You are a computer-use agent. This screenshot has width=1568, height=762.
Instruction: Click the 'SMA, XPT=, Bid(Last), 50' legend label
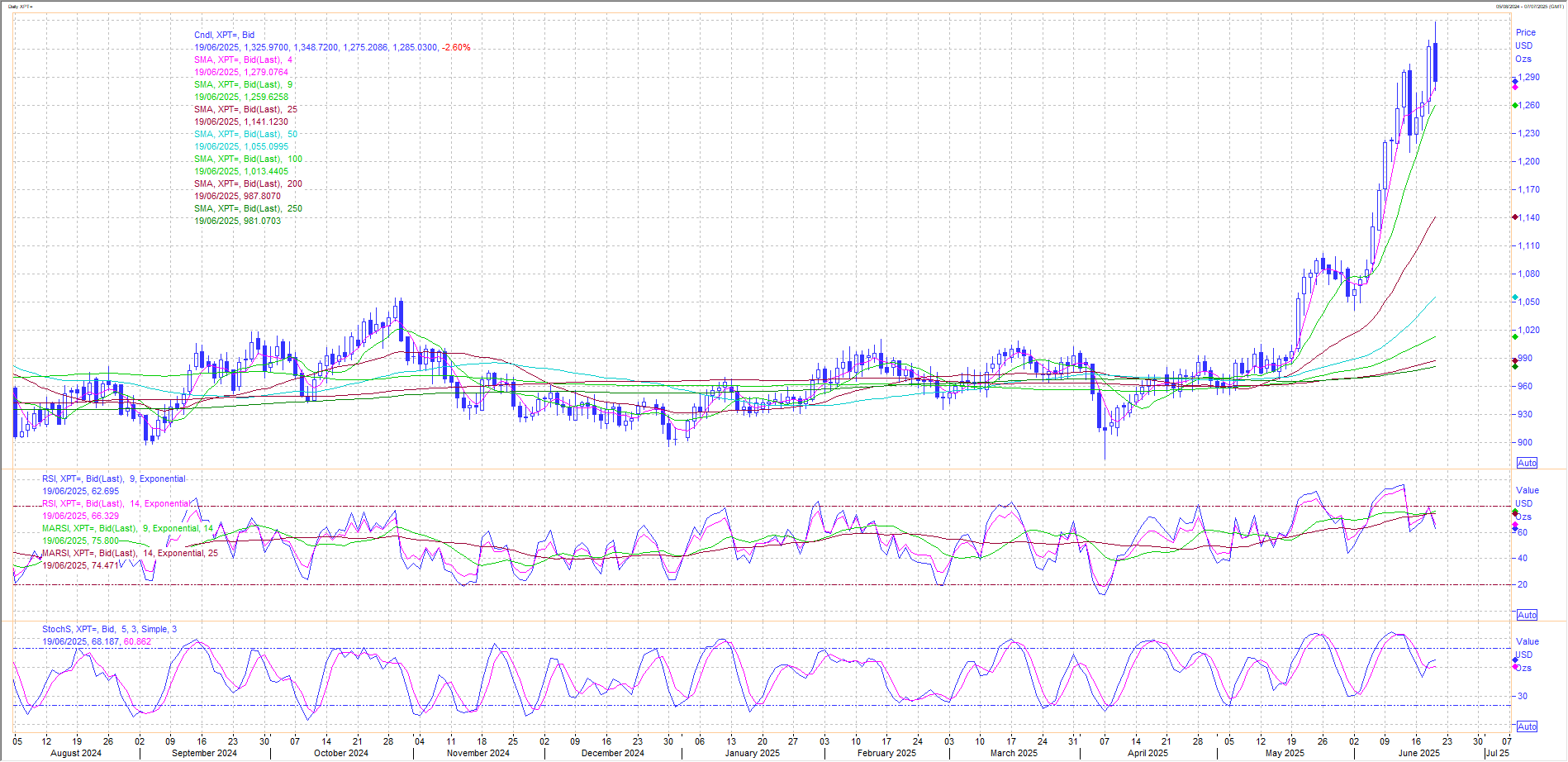245,134
